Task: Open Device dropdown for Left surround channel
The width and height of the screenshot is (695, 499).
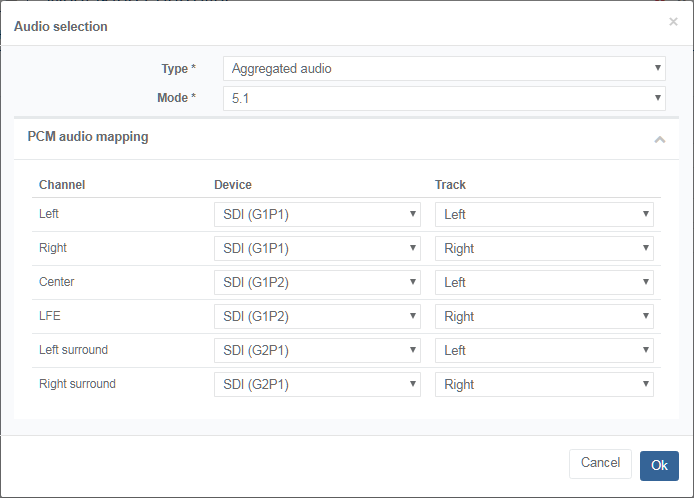Action: click(317, 350)
